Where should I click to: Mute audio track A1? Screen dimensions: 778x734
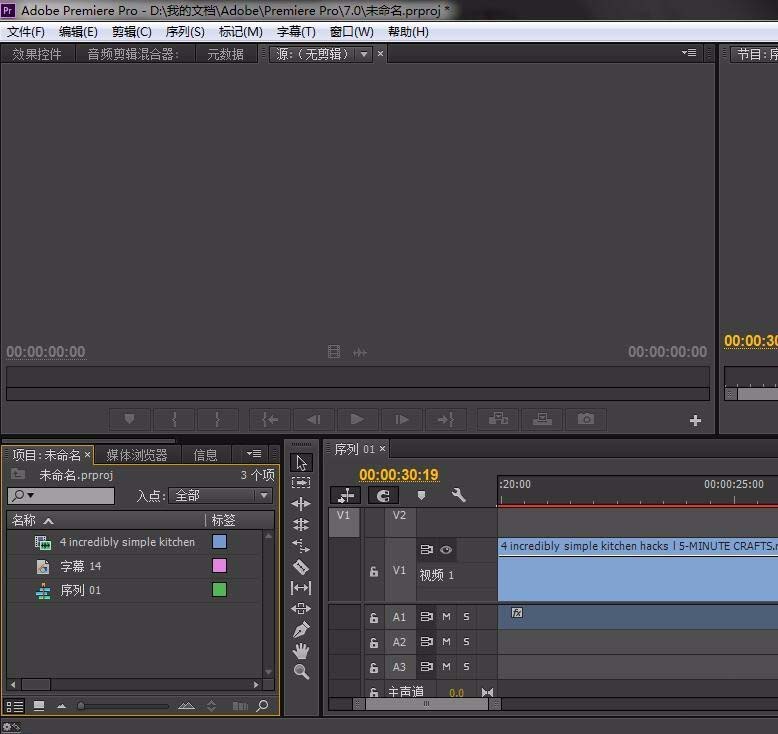pyautogui.click(x=446, y=618)
